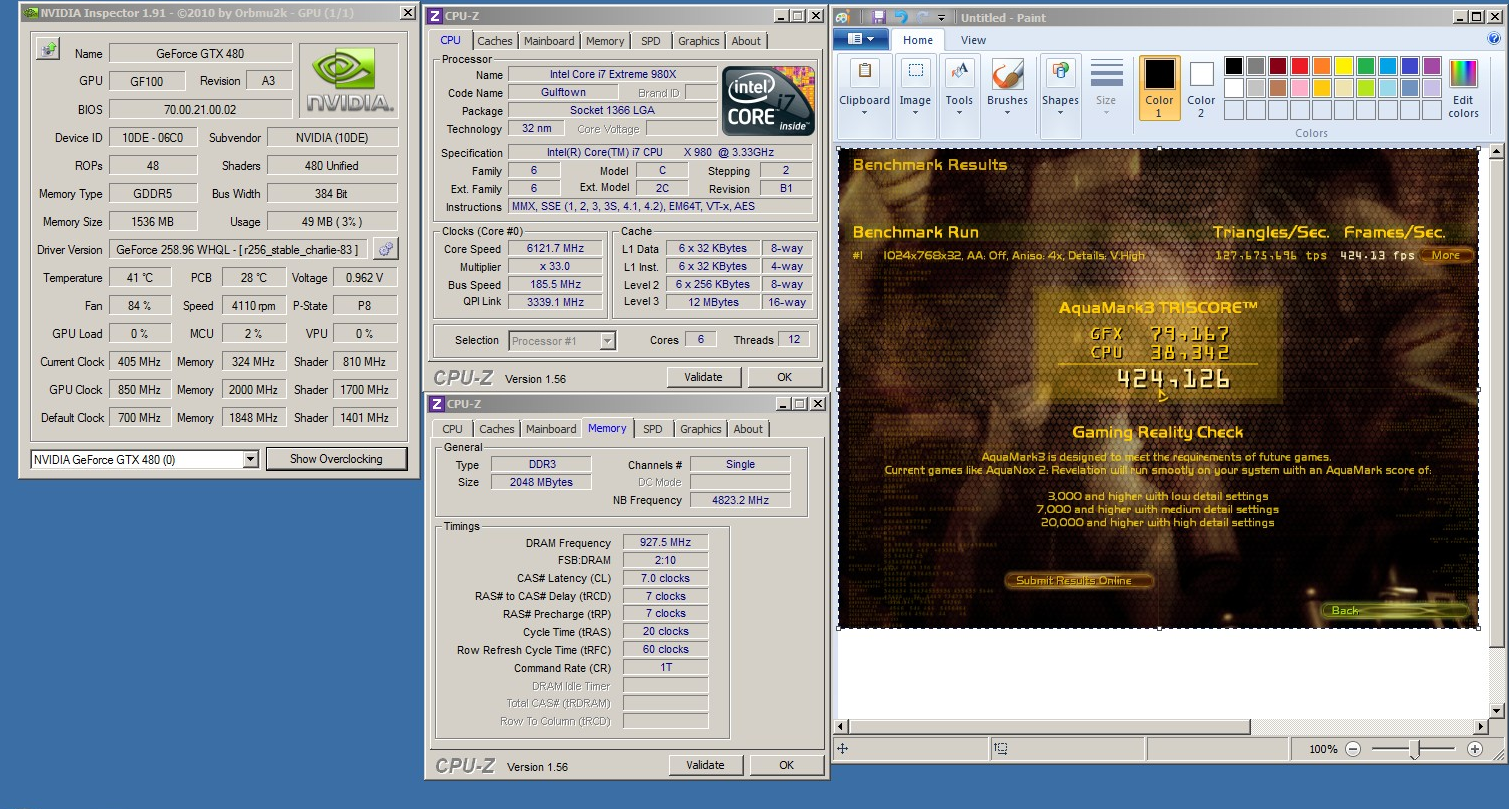1509x809 pixels.
Task: Open Caches tab in upper CPU-Z window
Action: [x=494, y=41]
